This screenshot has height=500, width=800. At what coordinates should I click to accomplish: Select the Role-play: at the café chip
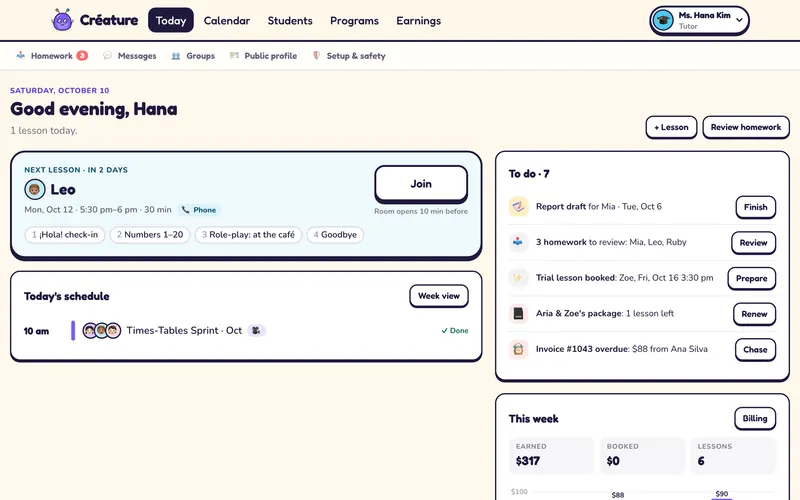pyautogui.click(x=248, y=235)
